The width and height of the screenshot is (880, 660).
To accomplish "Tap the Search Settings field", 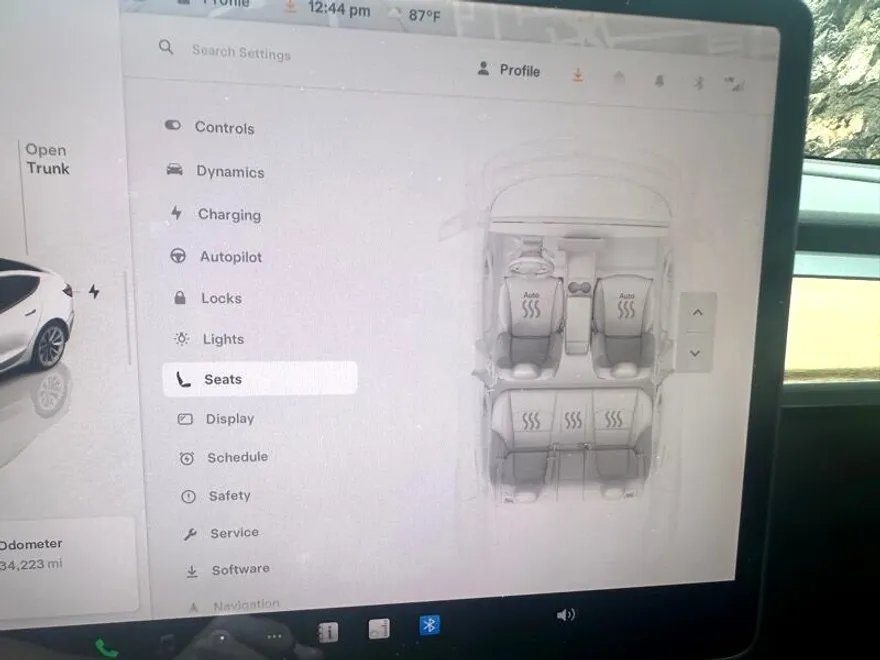I will pos(241,51).
